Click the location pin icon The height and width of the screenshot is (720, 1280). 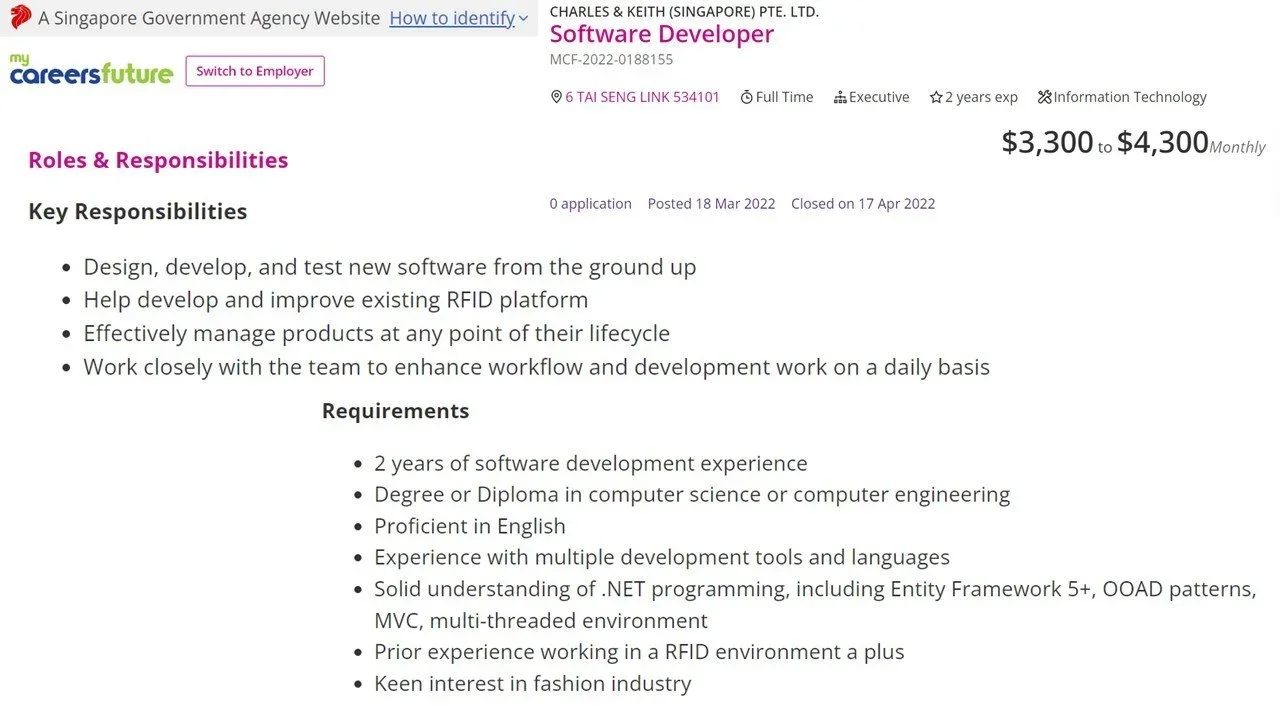556,97
